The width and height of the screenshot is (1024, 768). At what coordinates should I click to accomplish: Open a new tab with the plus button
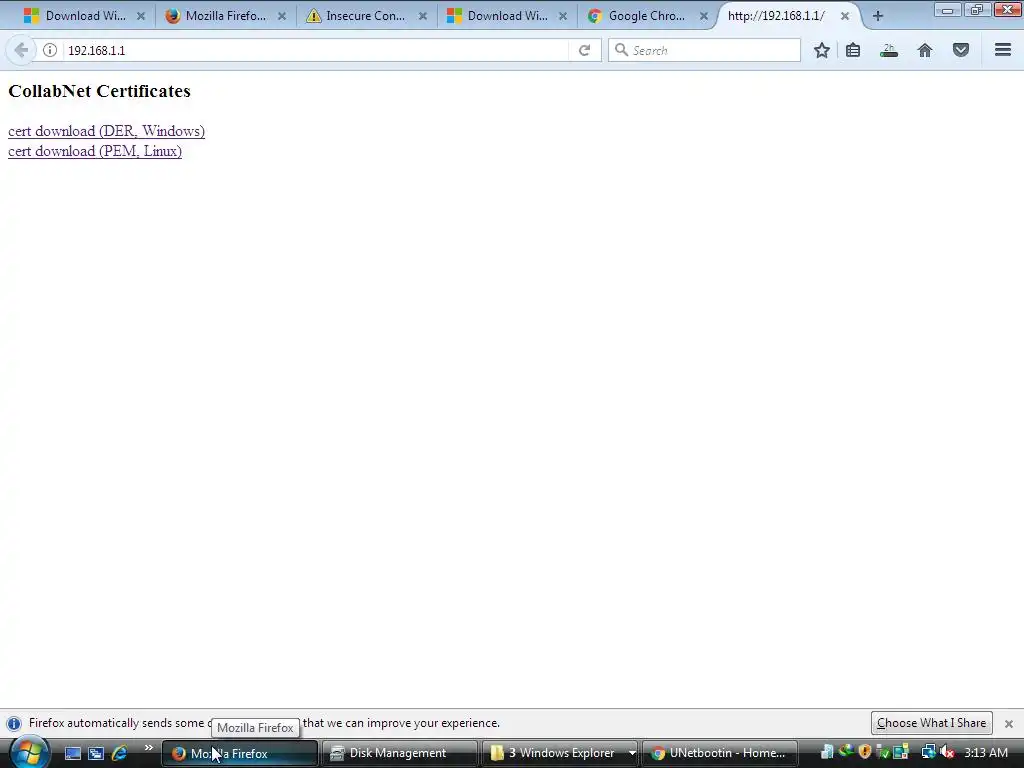click(x=878, y=16)
